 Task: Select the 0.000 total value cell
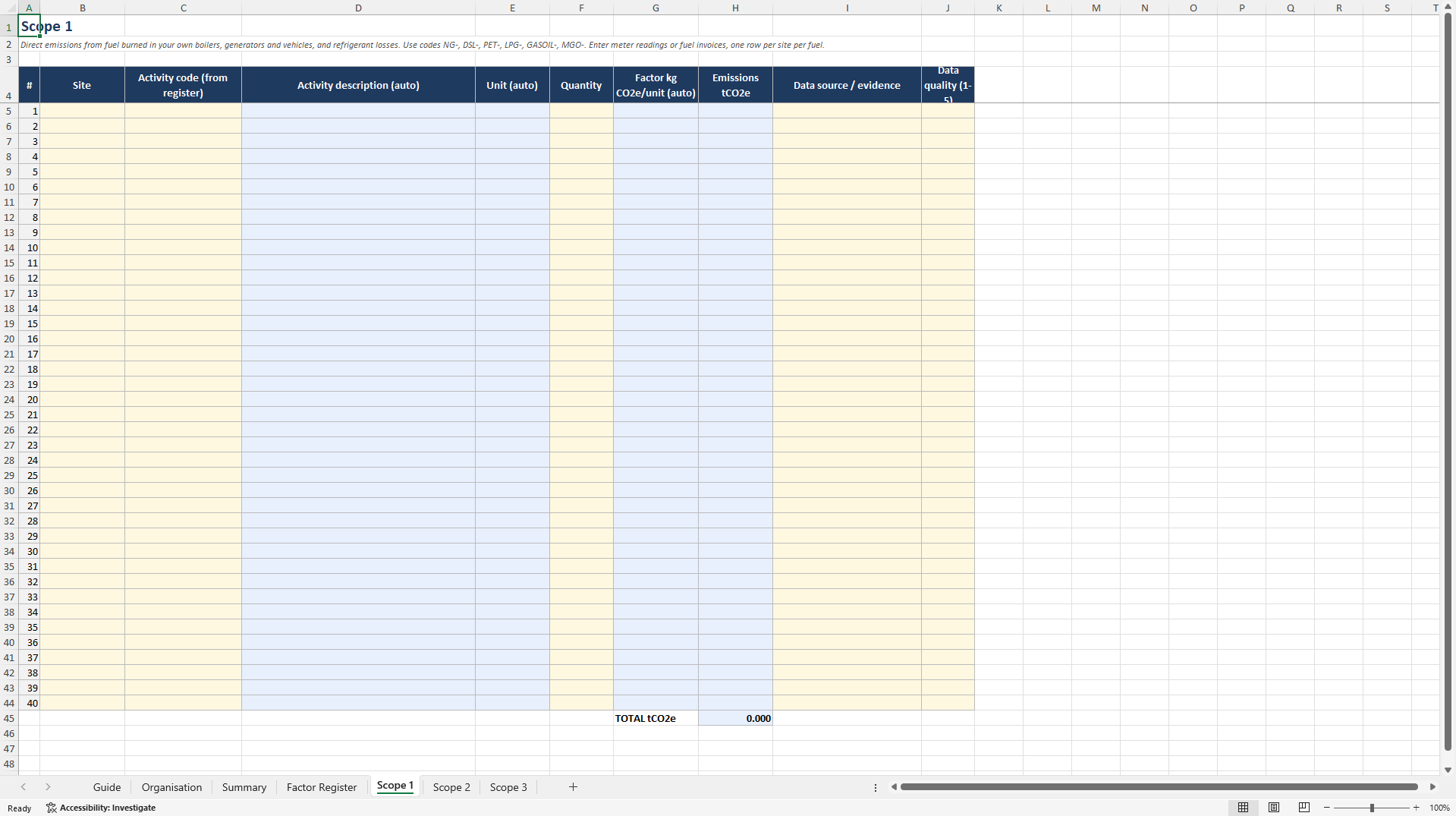click(735, 718)
